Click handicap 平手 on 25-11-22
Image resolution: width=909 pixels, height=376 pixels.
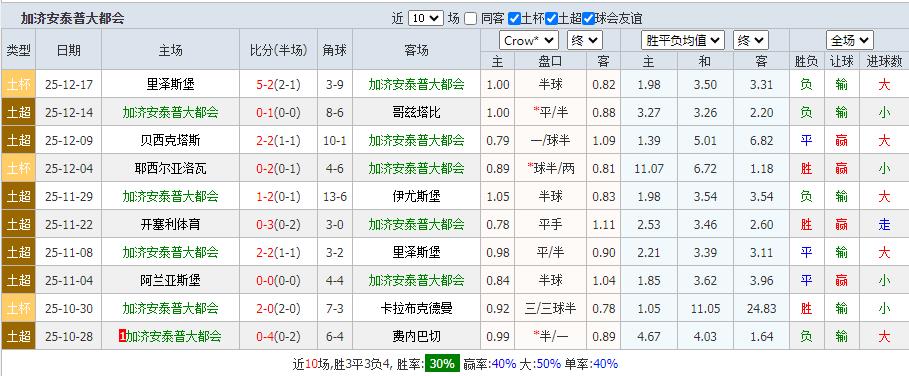(x=550, y=224)
